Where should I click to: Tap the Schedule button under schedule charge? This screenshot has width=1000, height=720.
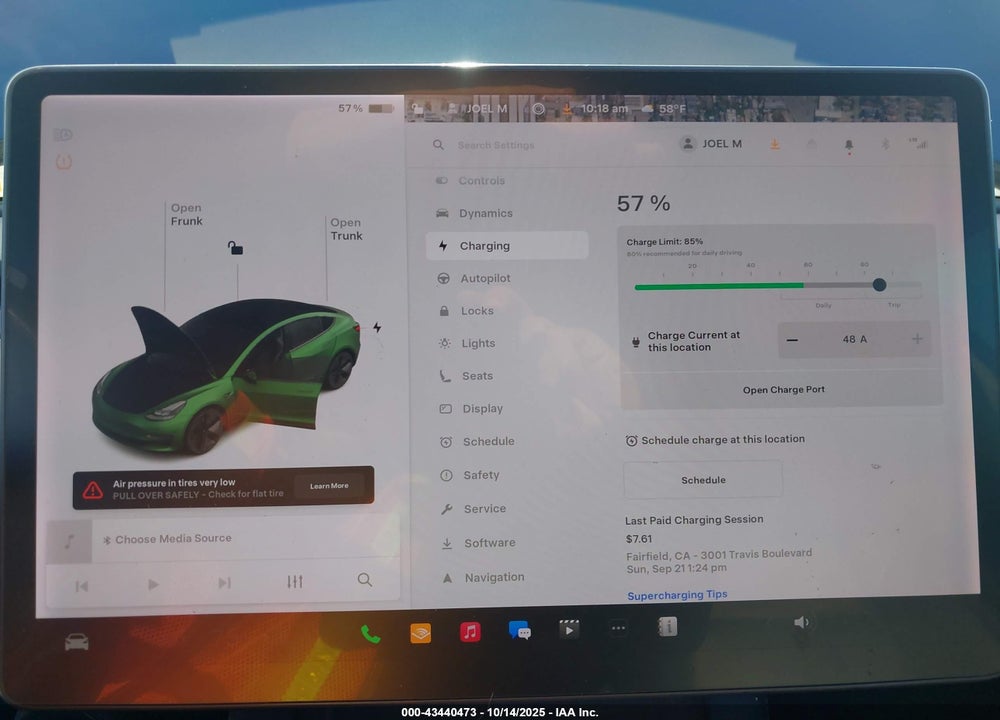tap(703, 480)
